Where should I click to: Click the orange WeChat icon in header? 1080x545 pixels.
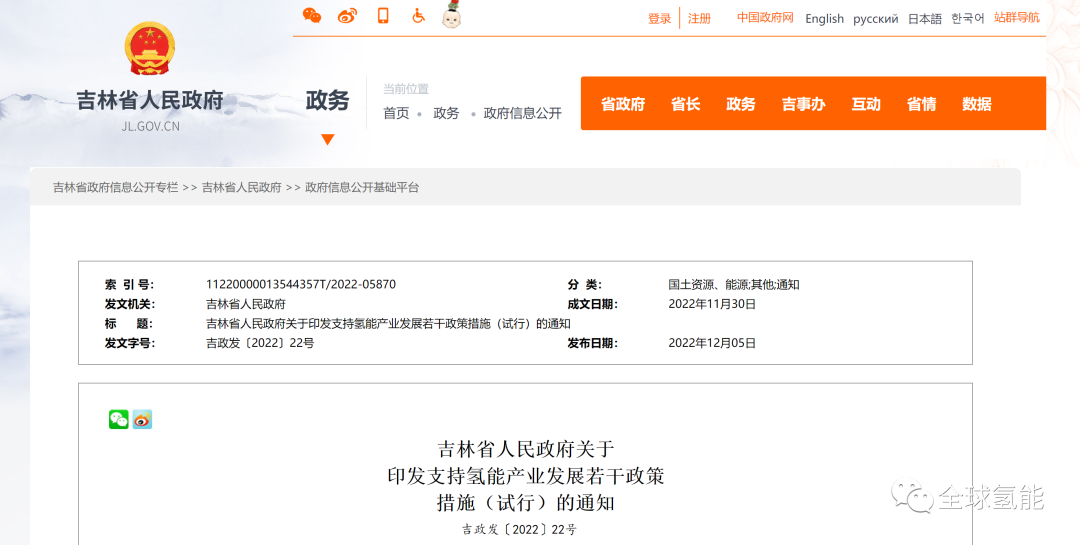312,16
